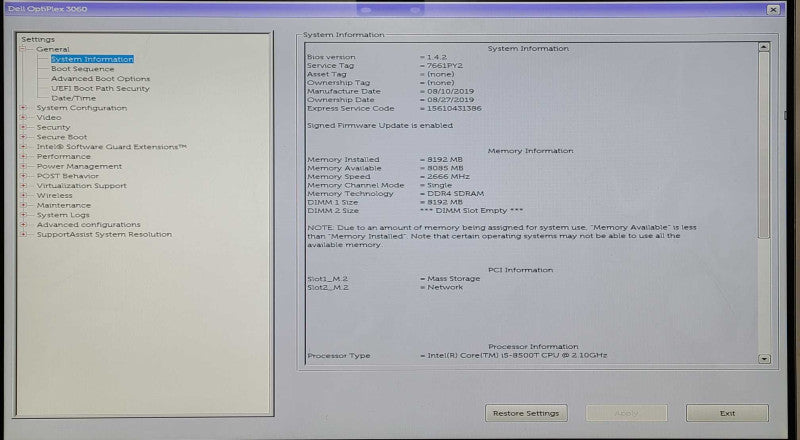The image size is (800, 440).
Task: Select the Security category label
Action: pos(53,127)
